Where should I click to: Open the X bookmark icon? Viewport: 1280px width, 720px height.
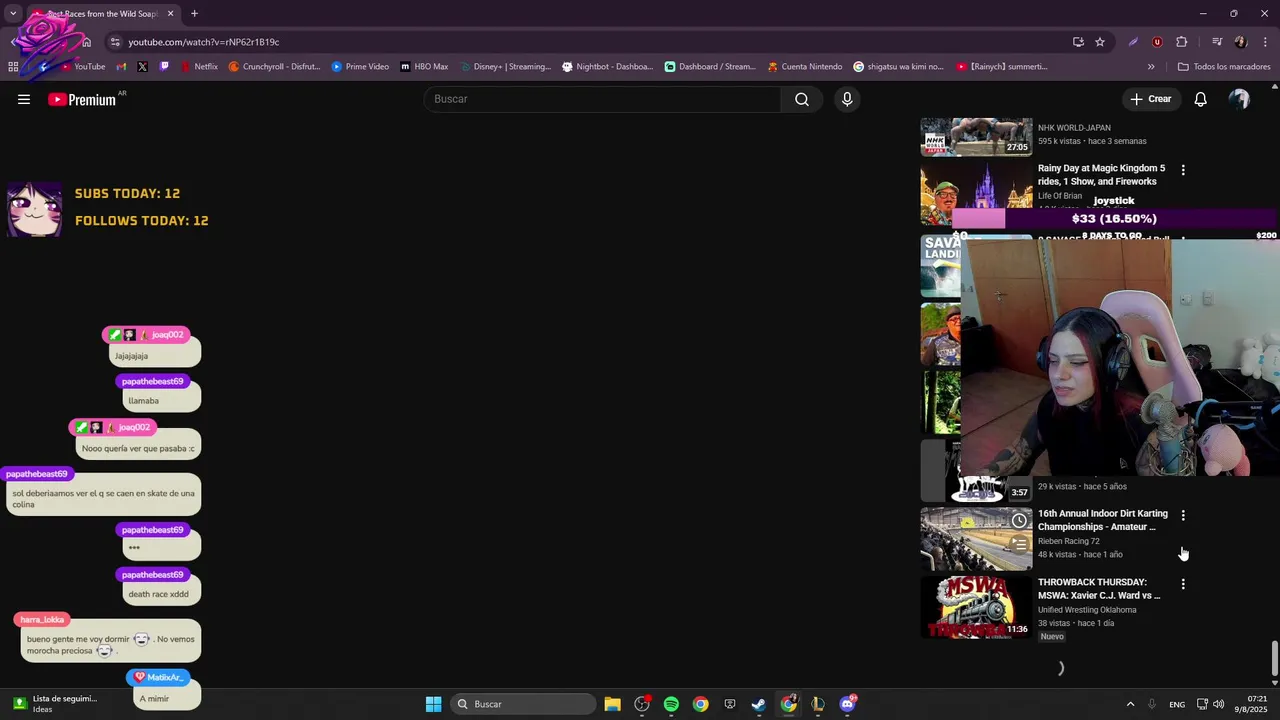(142, 67)
